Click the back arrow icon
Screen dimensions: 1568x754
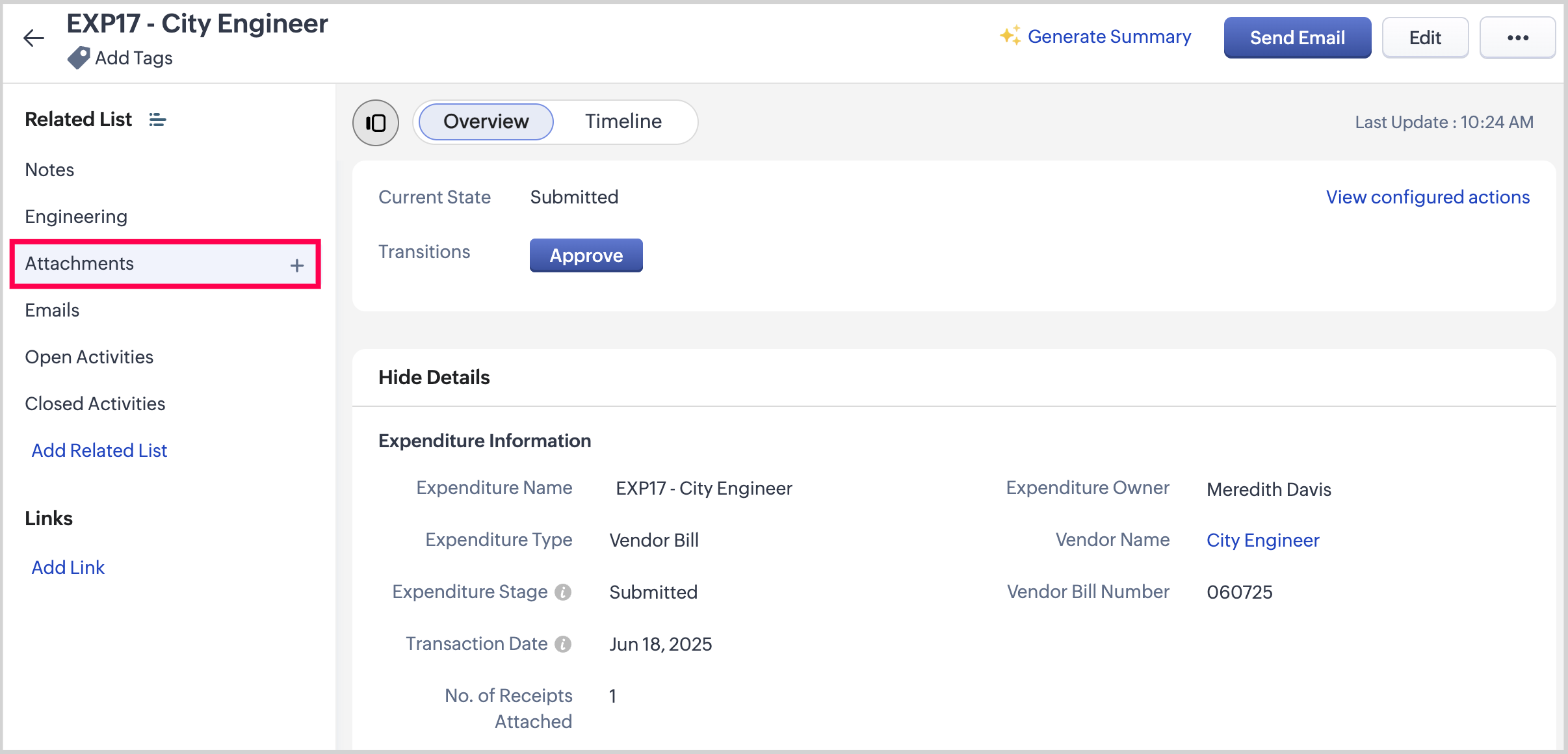(x=33, y=38)
